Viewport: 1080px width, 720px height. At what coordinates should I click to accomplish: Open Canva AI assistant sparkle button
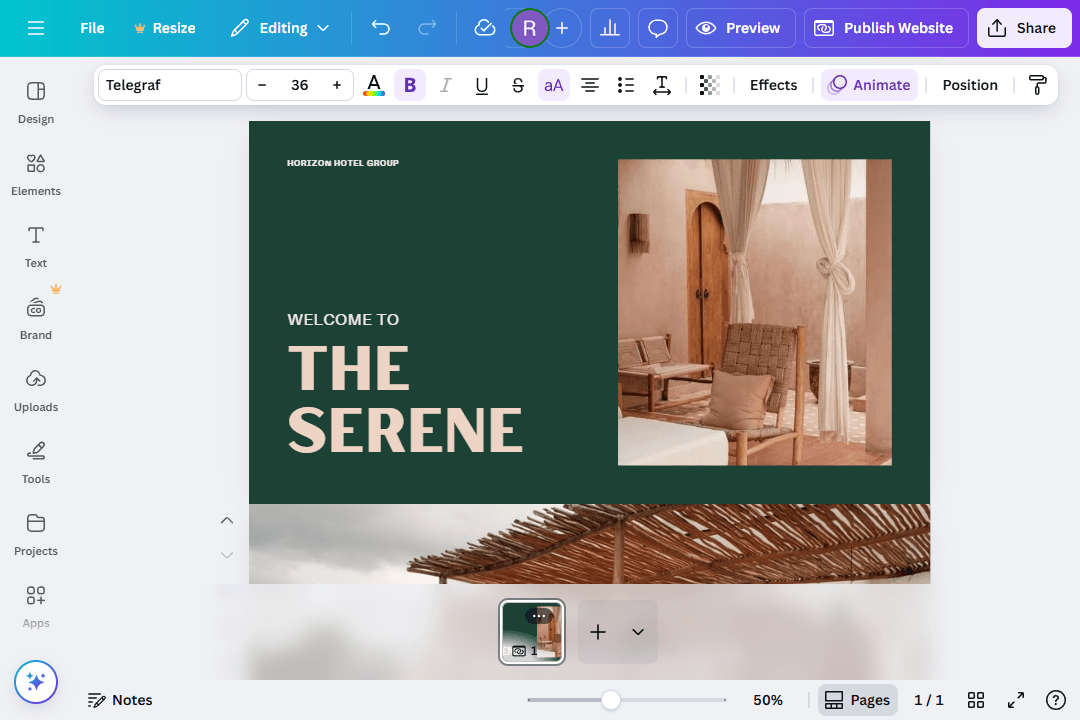(36, 682)
